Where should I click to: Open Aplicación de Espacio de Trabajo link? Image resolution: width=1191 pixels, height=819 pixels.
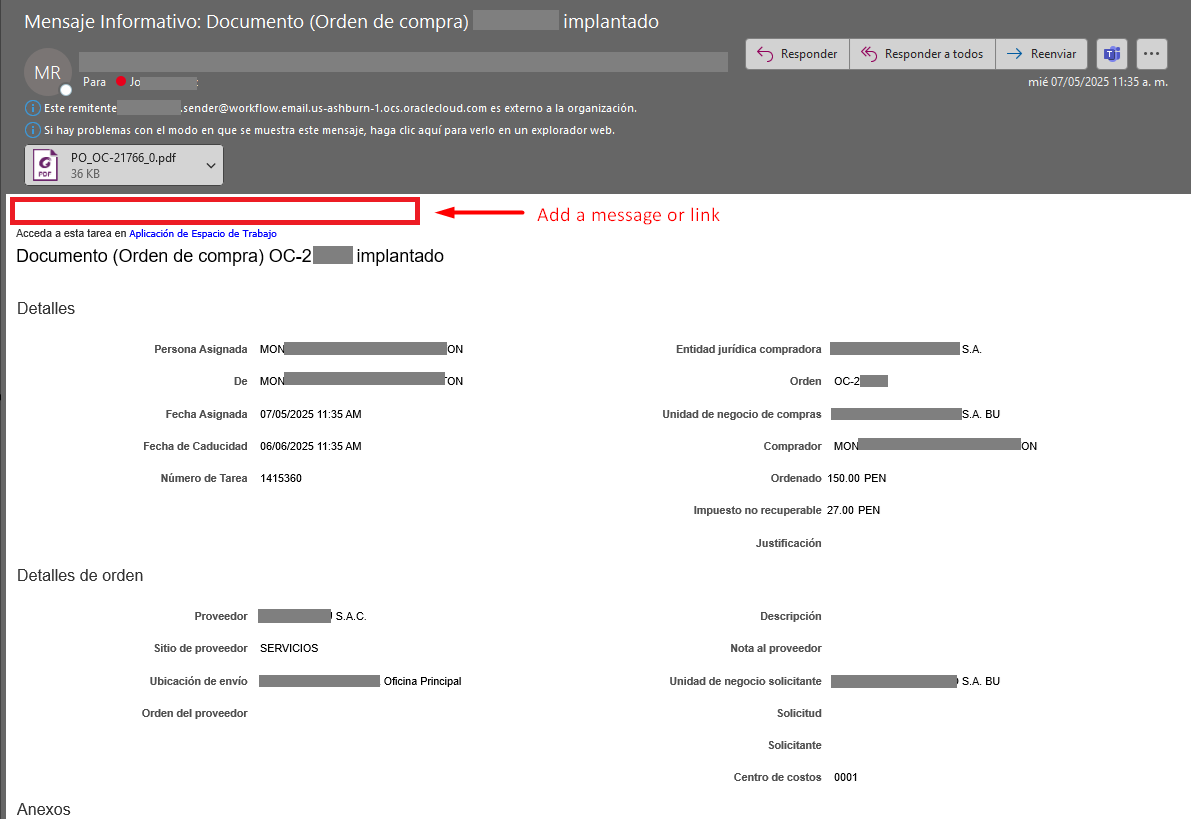click(202, 233)
